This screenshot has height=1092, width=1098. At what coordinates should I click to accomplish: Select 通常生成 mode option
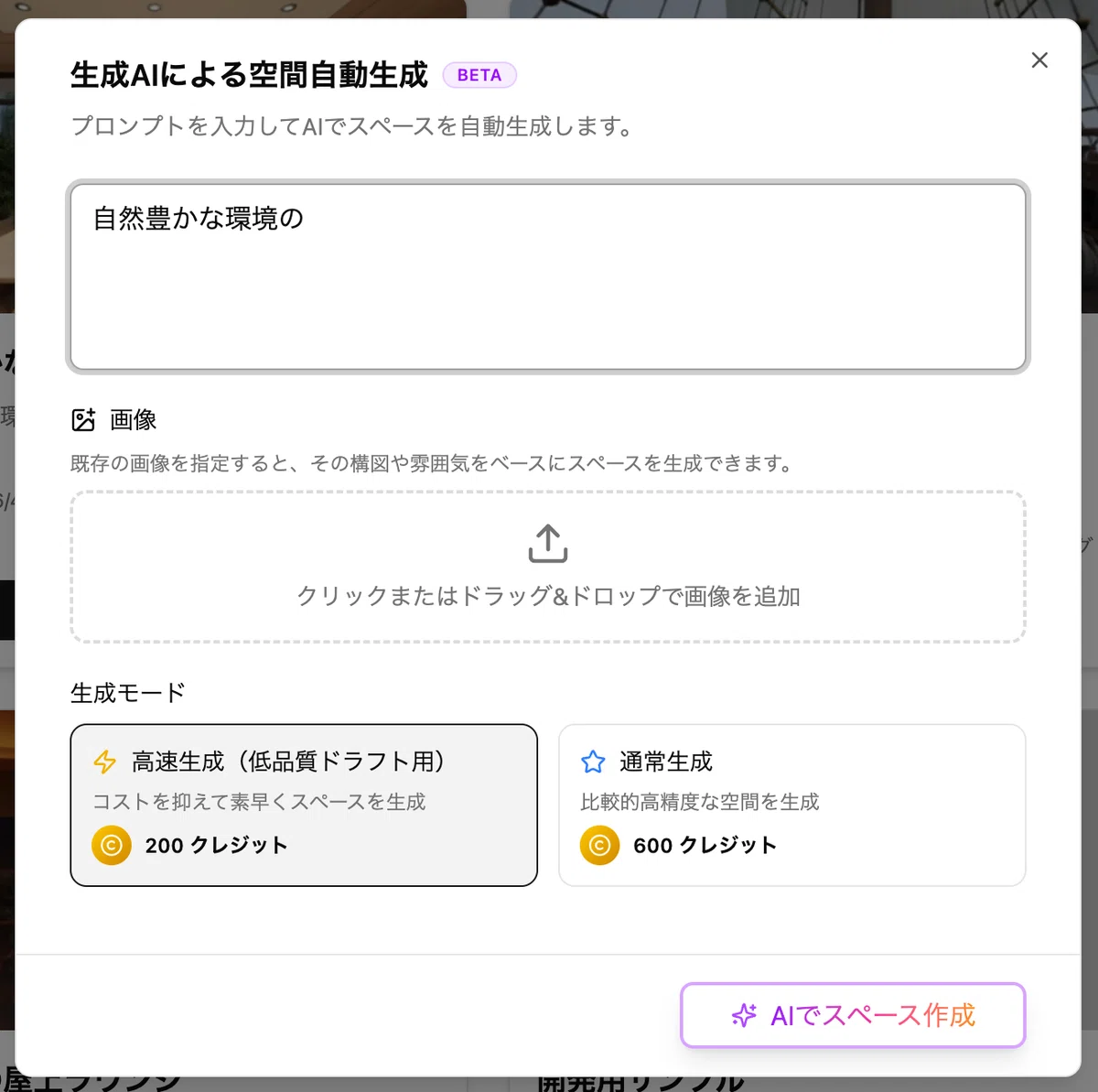click(792, 805)
